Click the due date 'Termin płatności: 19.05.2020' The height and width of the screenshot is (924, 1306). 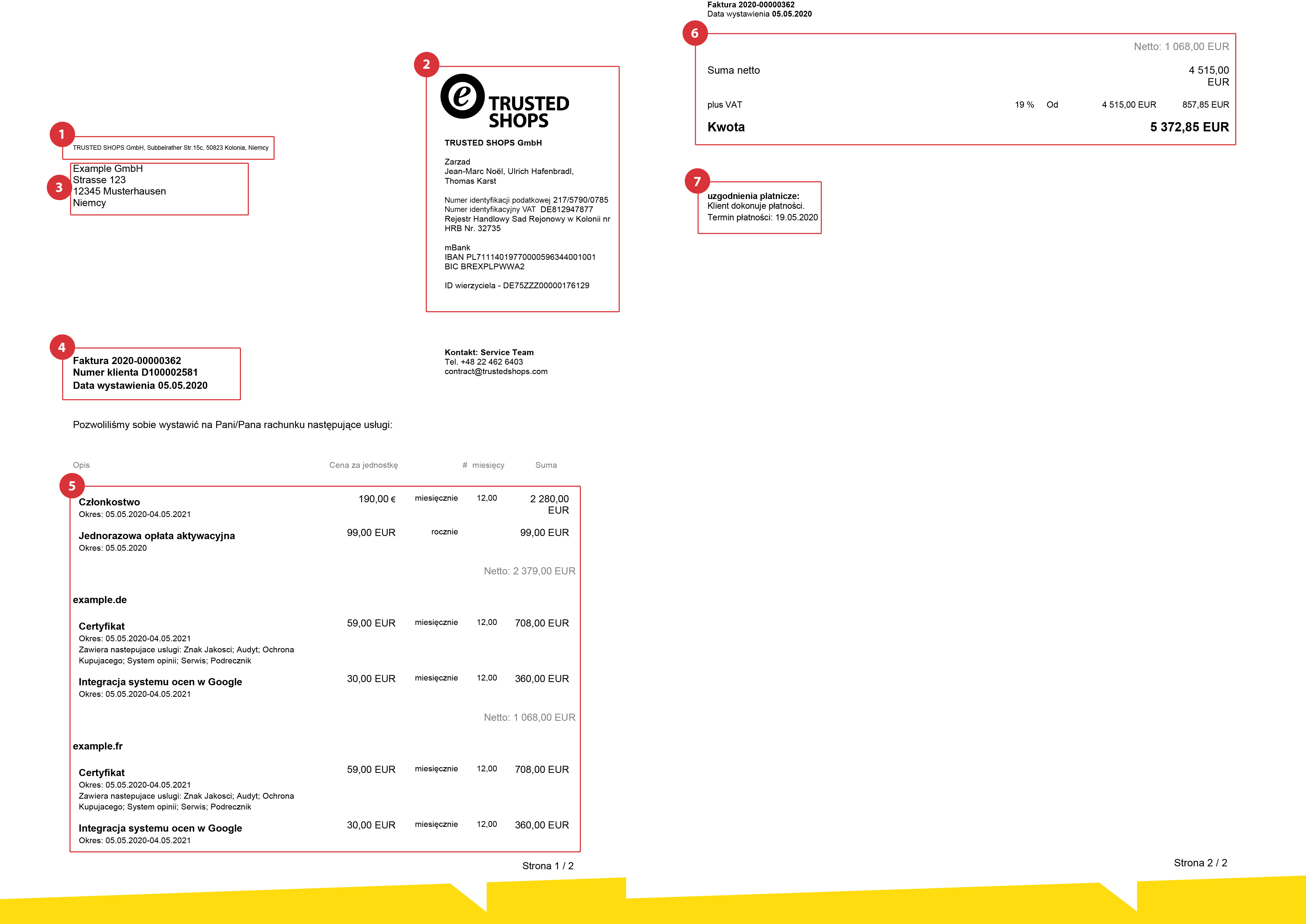pyautogui.click(x=762, y=217)
